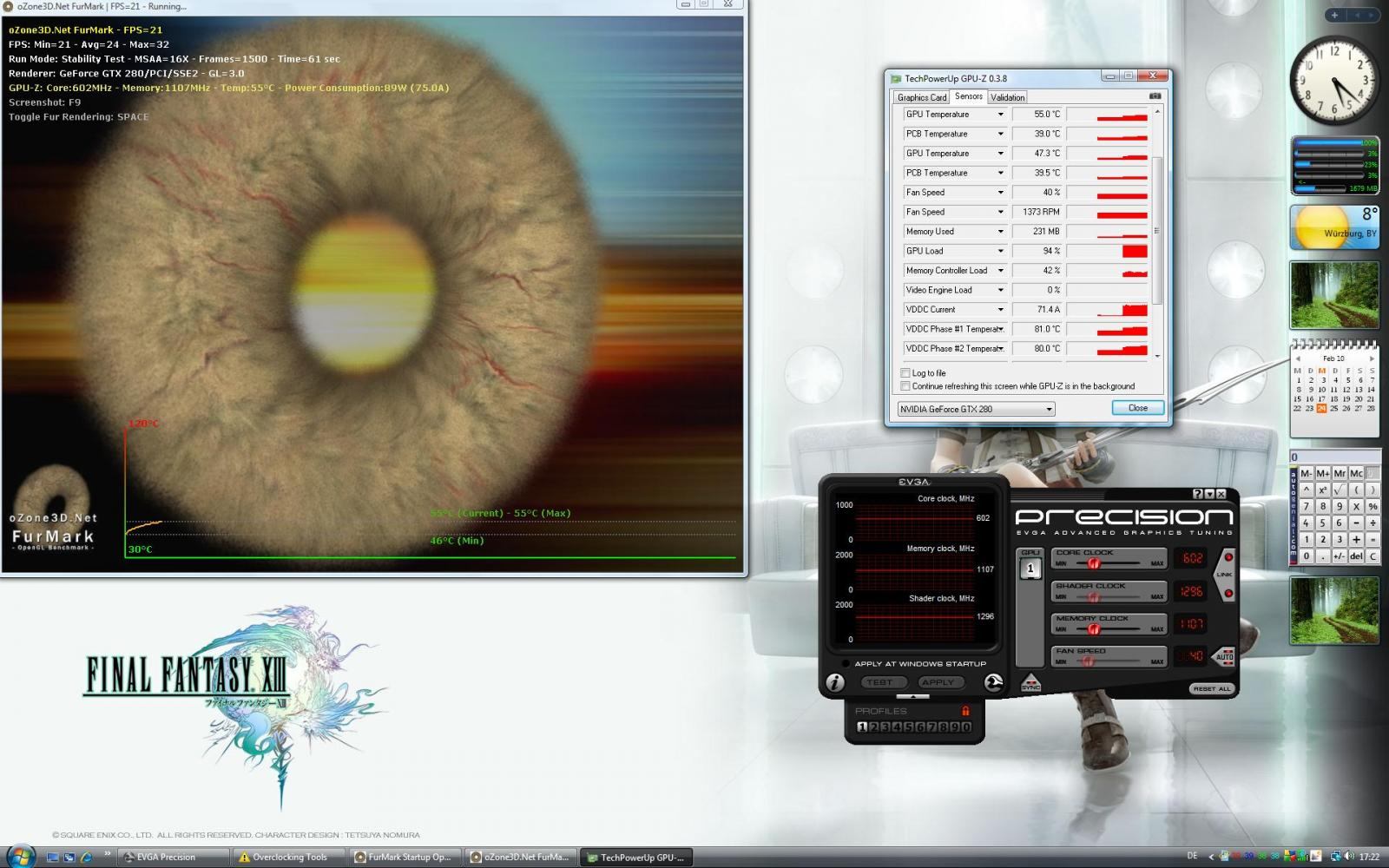Launch Internet Explorer from quick launch
1389x868 pixels.
point(86,857)
